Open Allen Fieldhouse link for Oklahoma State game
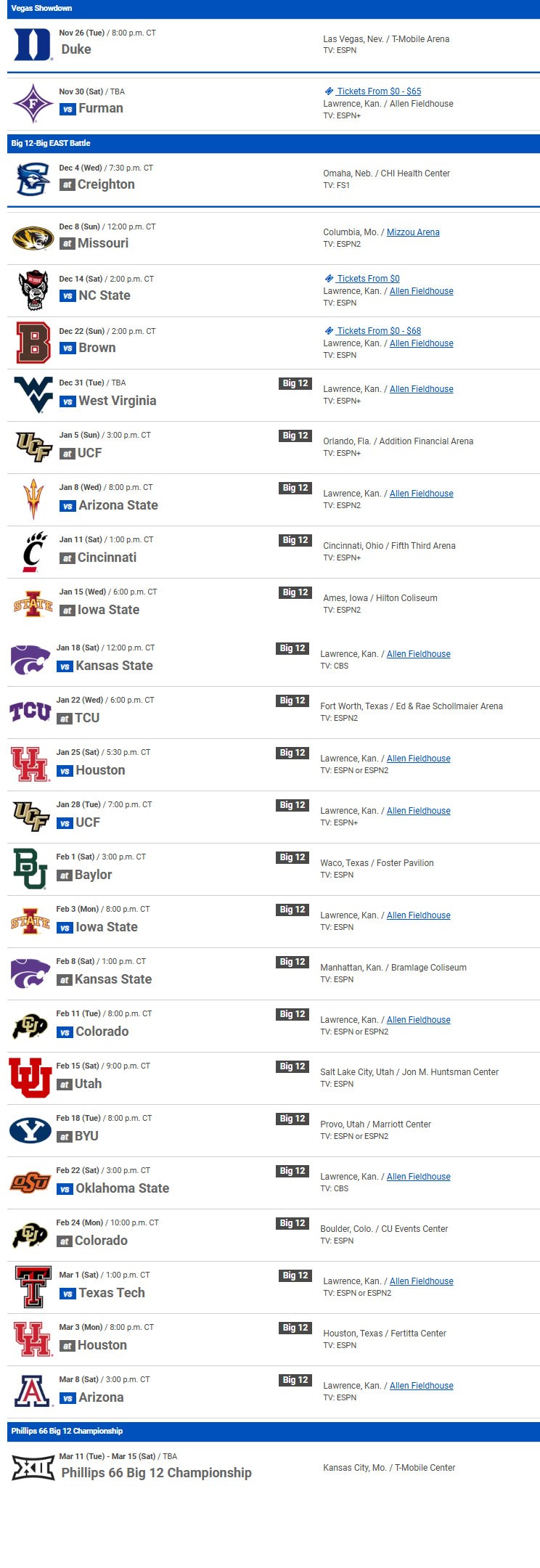Image resolution: width=540 pixels, height=1568 pixels. coord(418,1177)
